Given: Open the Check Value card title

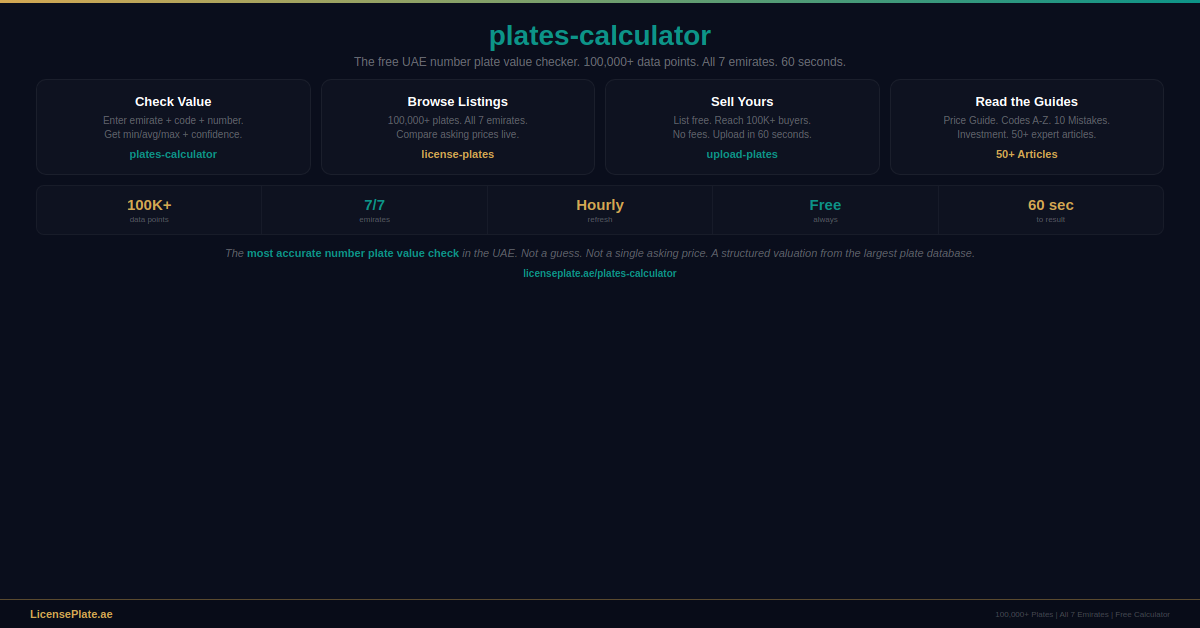Looking at the screenshot, I should [x=173, y=102].
